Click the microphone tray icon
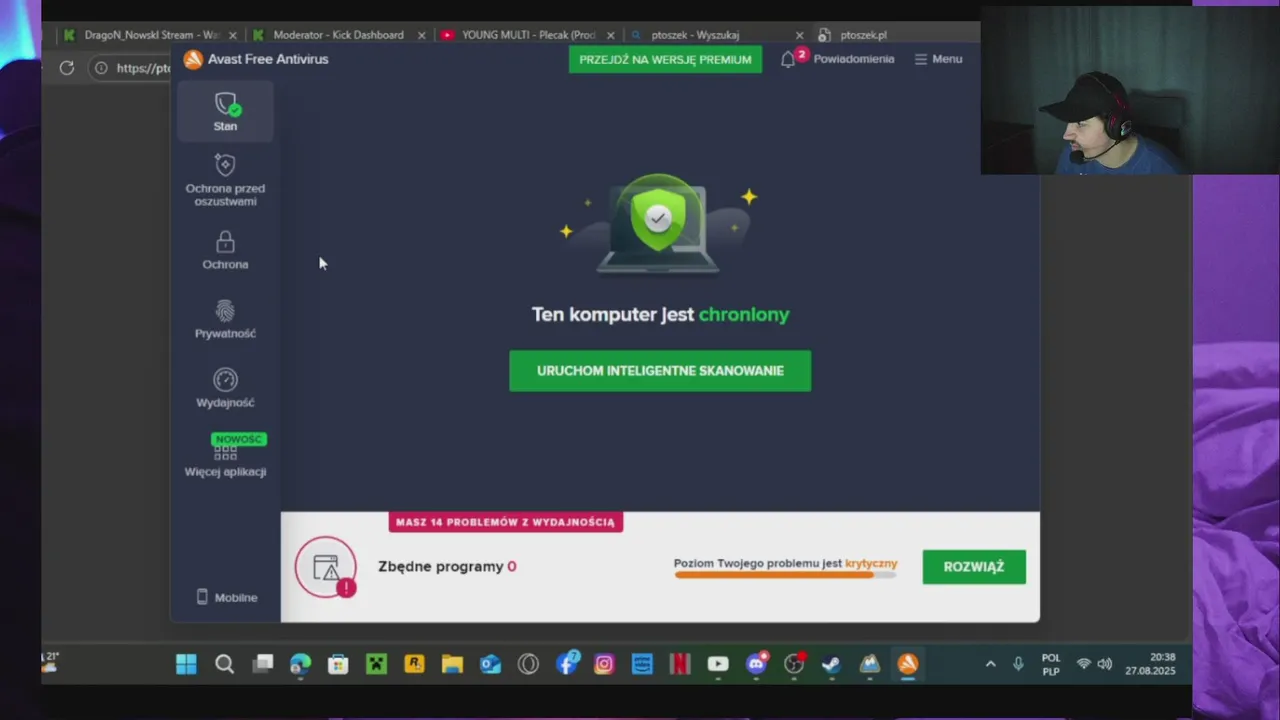This screenshot has width=1280, height=720. click(1018, 664)
